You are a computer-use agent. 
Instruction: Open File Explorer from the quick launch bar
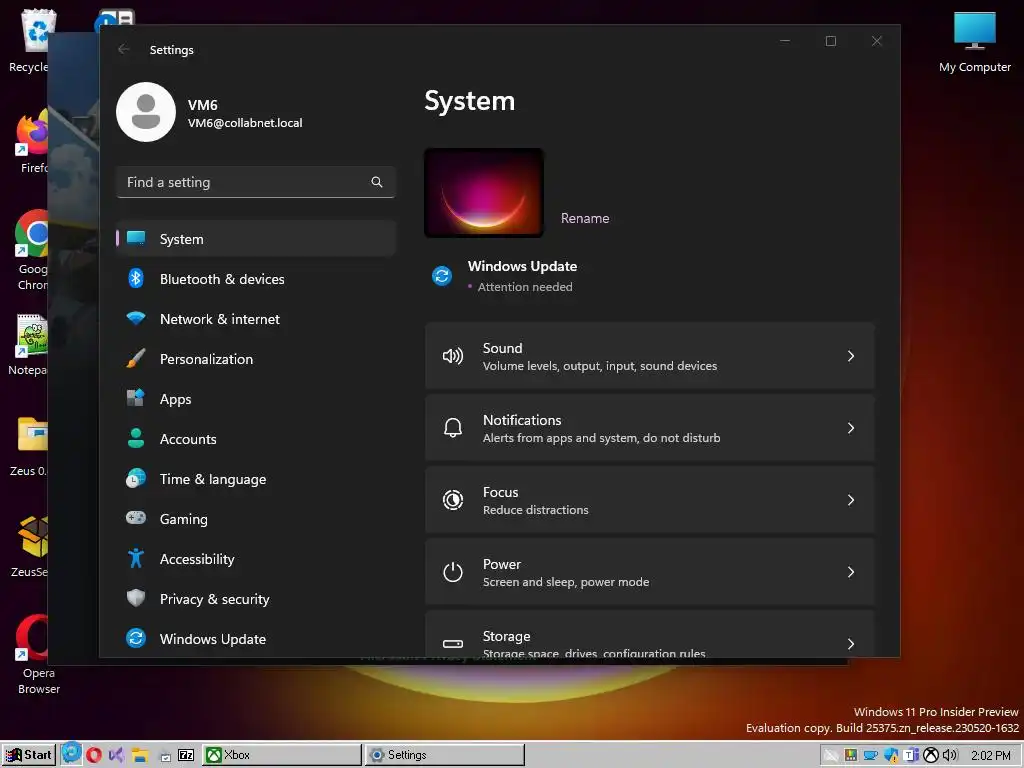[x=140, y=756]
